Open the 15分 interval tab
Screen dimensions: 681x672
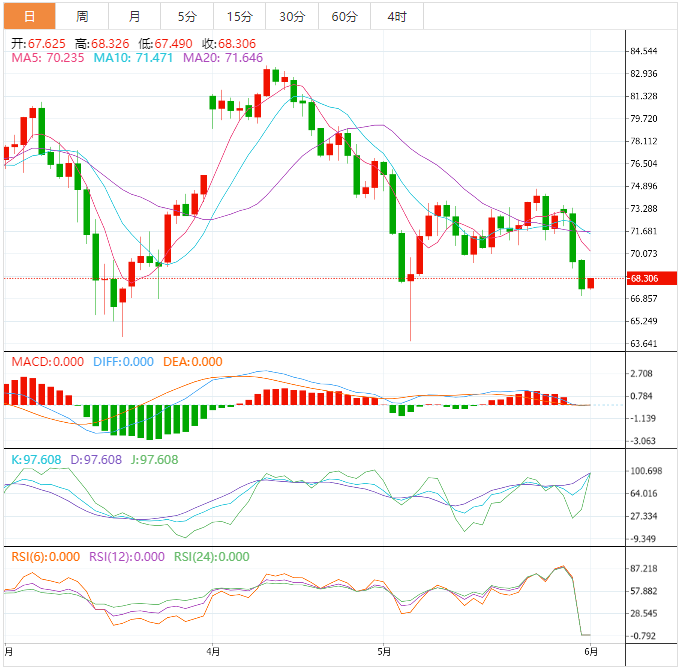click(239, 17)
